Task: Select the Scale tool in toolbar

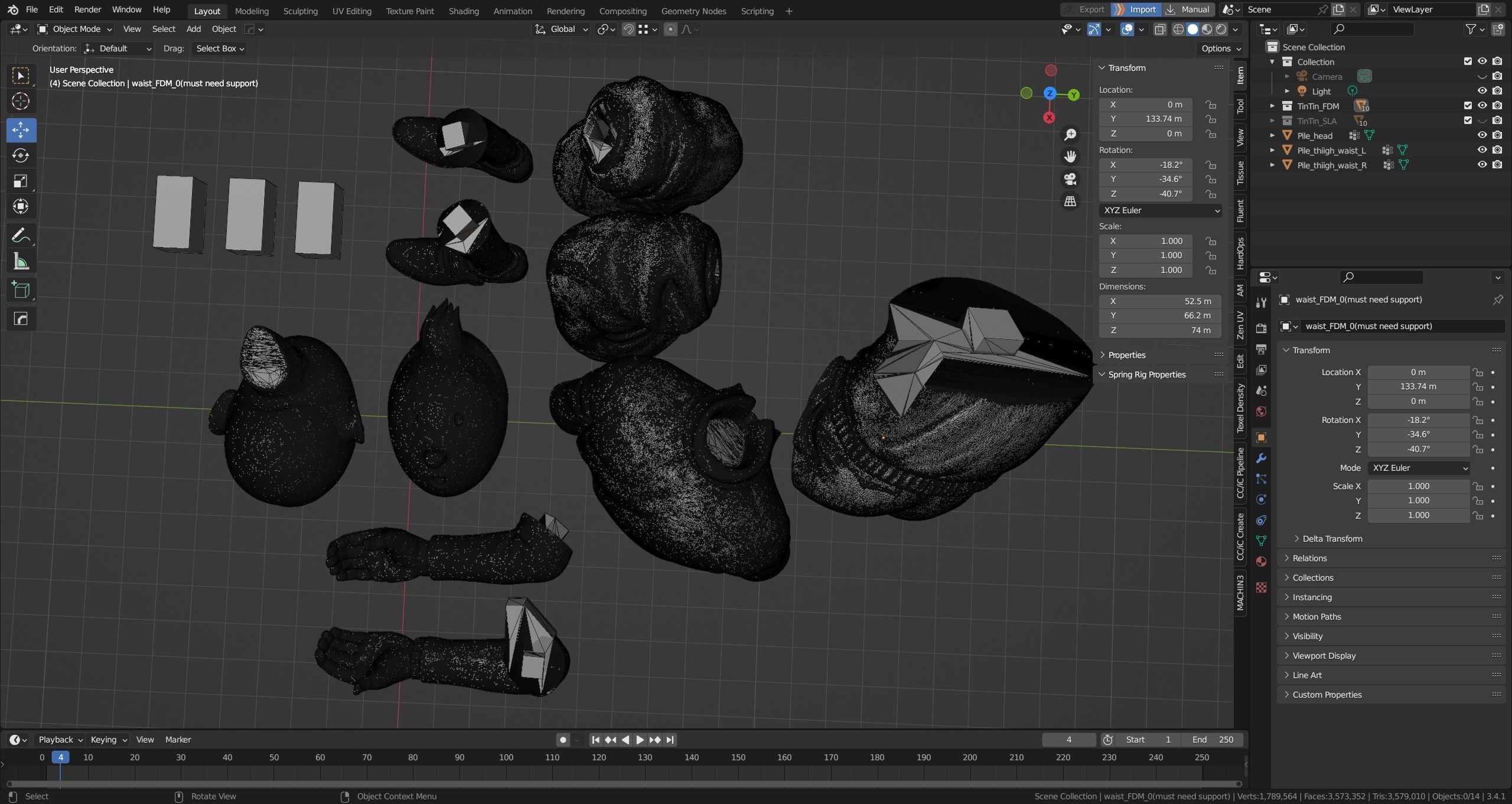Action: [21, 181]
